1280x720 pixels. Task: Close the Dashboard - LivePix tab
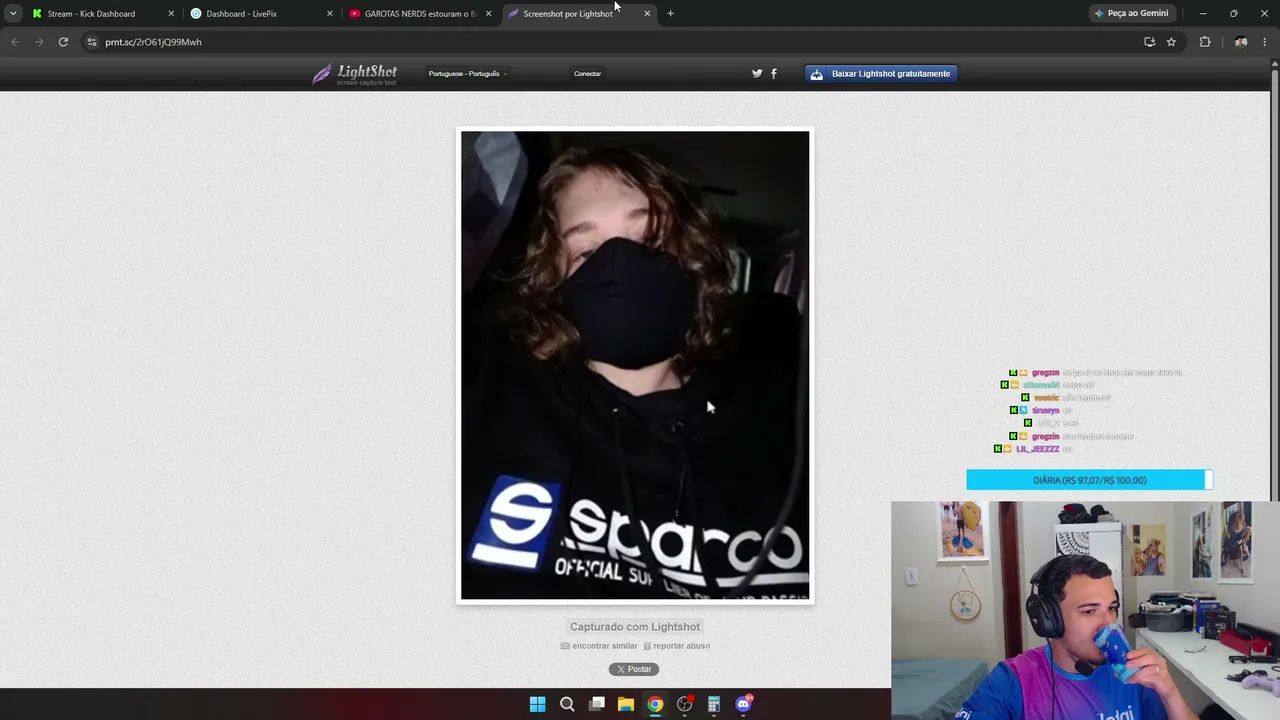tap(330, 14)
